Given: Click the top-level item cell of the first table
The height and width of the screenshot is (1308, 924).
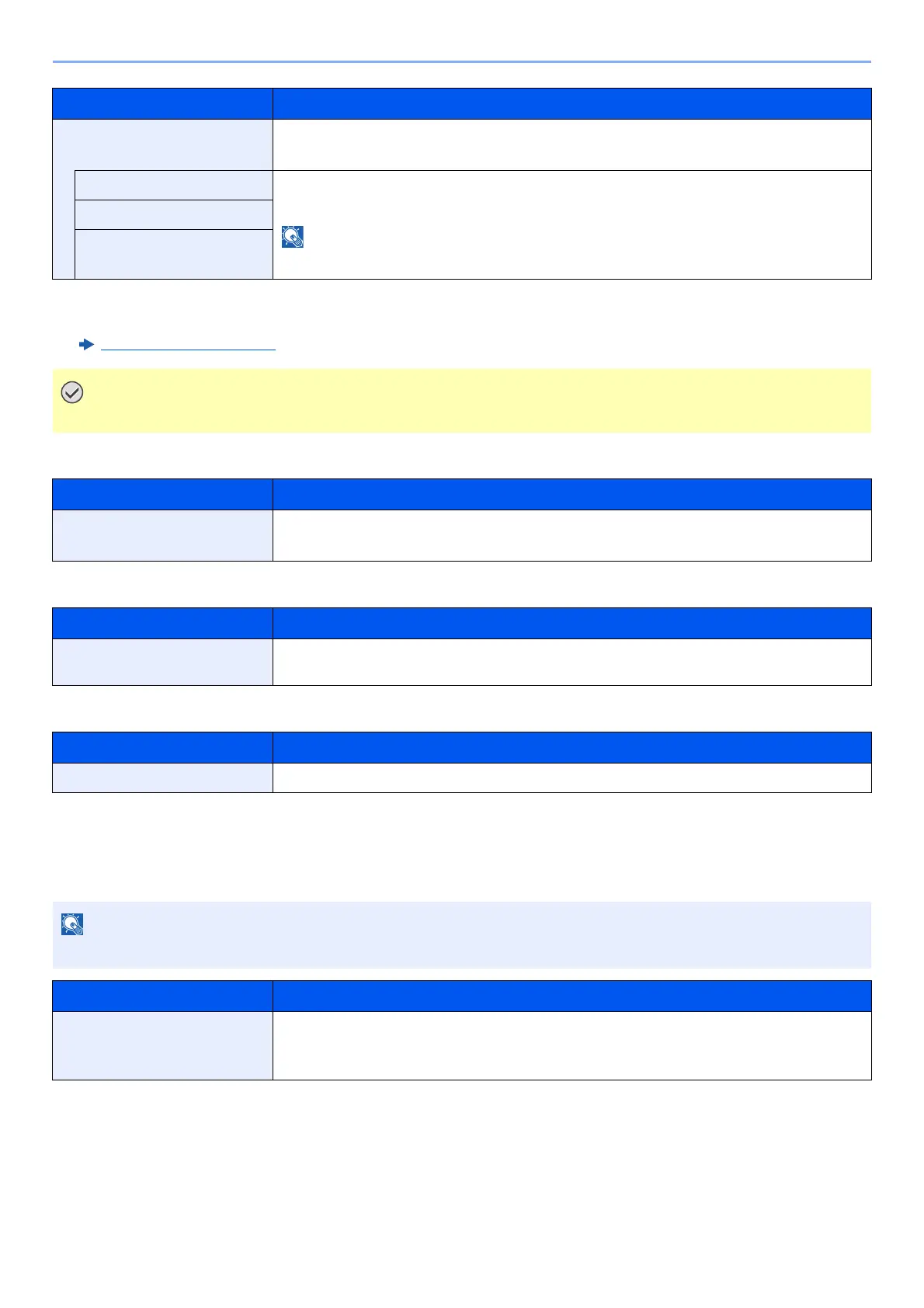Looking at the screenshot, I should (162, 144).
